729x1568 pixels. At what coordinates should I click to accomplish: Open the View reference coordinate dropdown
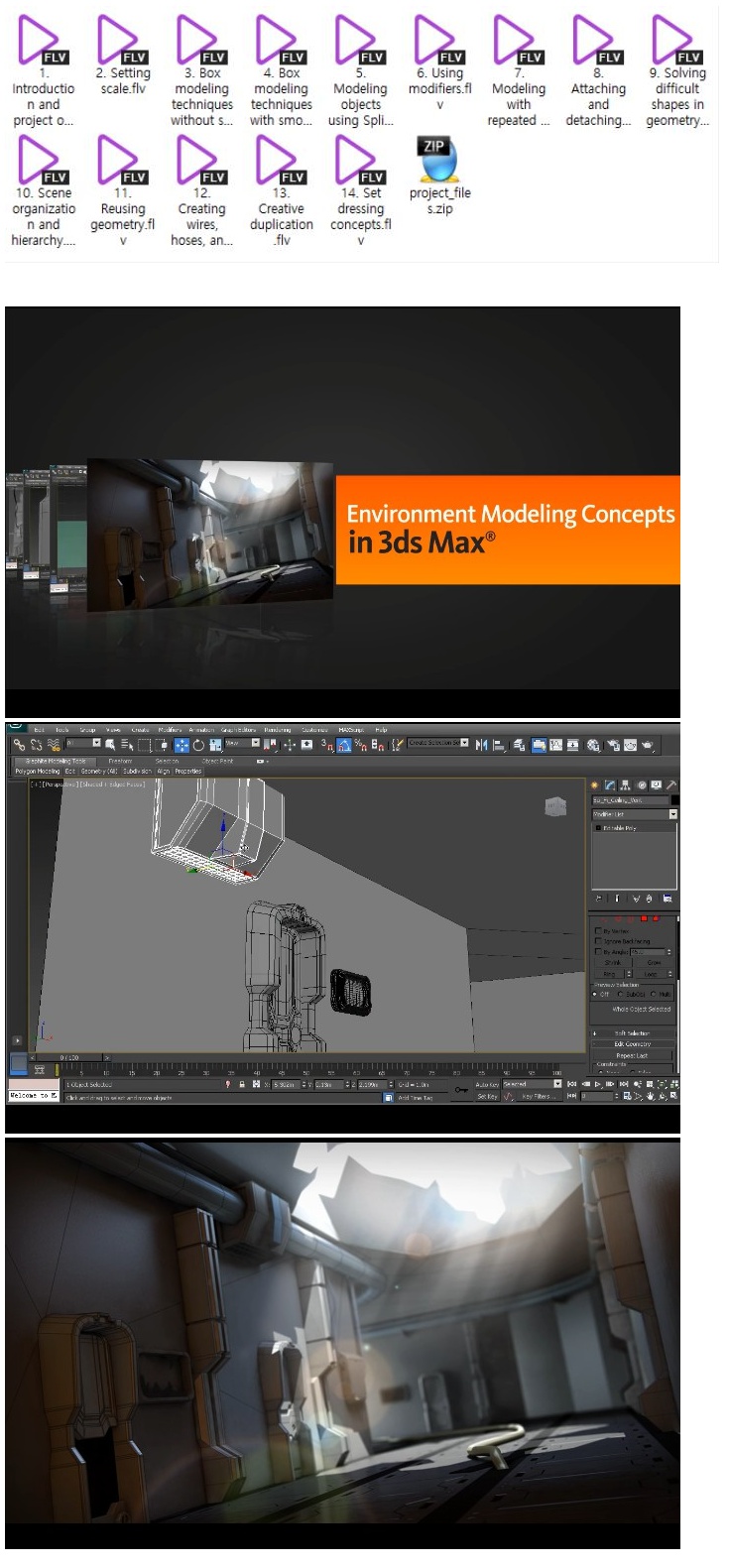[241, 744]
